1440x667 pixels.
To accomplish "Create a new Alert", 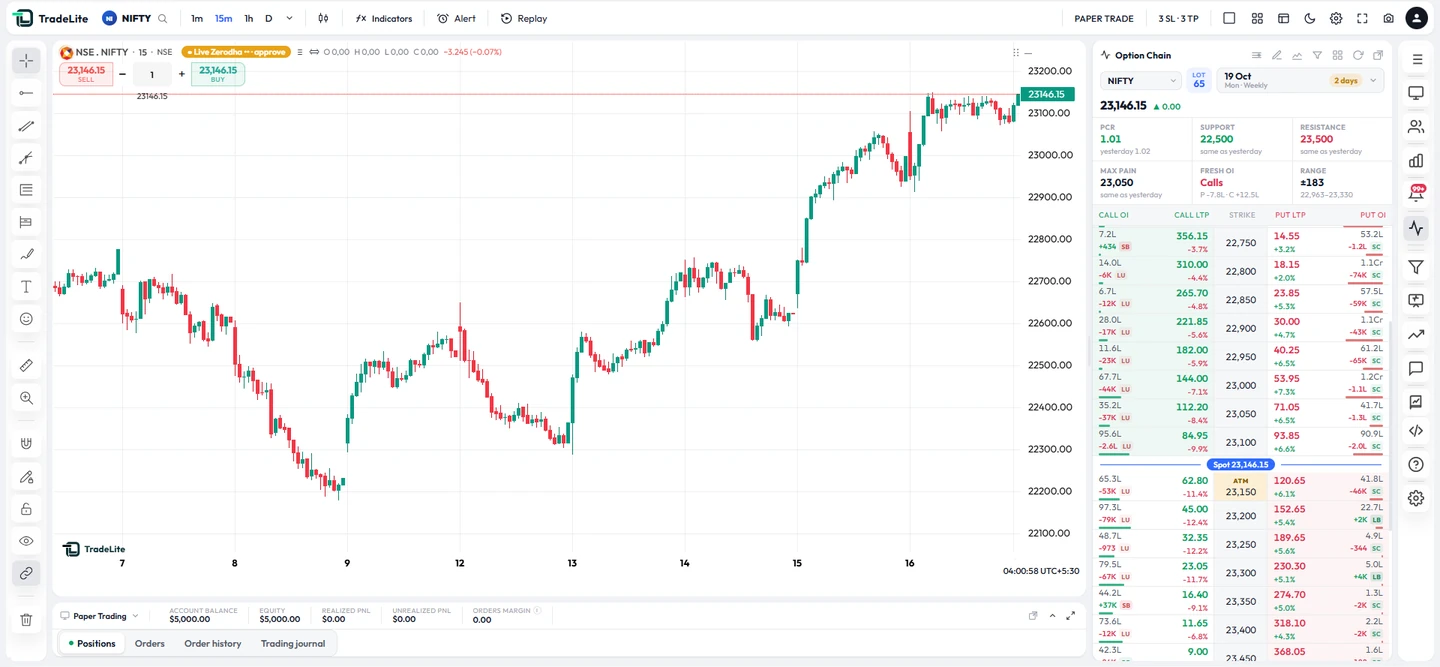I will [457, 18].
